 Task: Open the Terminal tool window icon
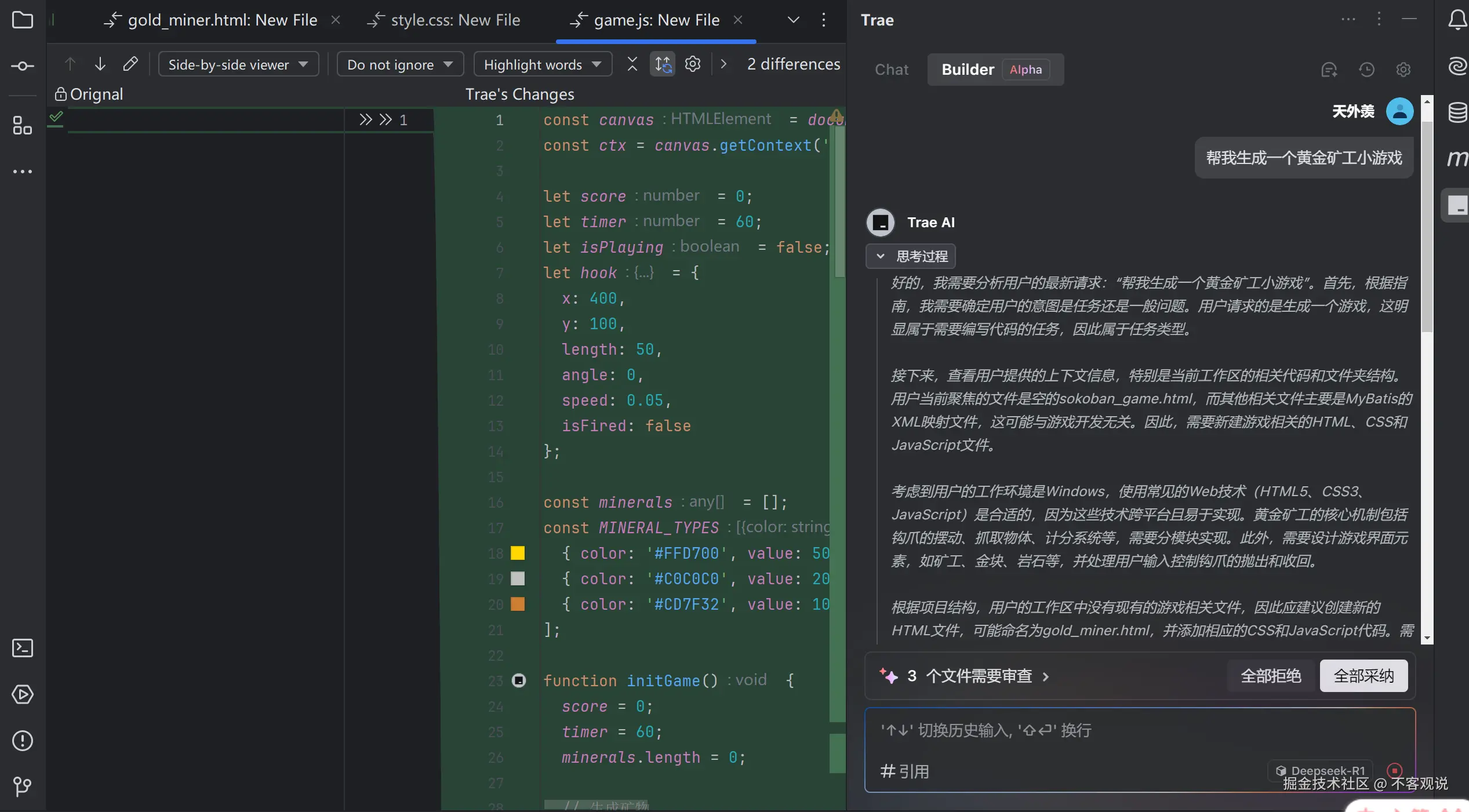pos(22,648)
